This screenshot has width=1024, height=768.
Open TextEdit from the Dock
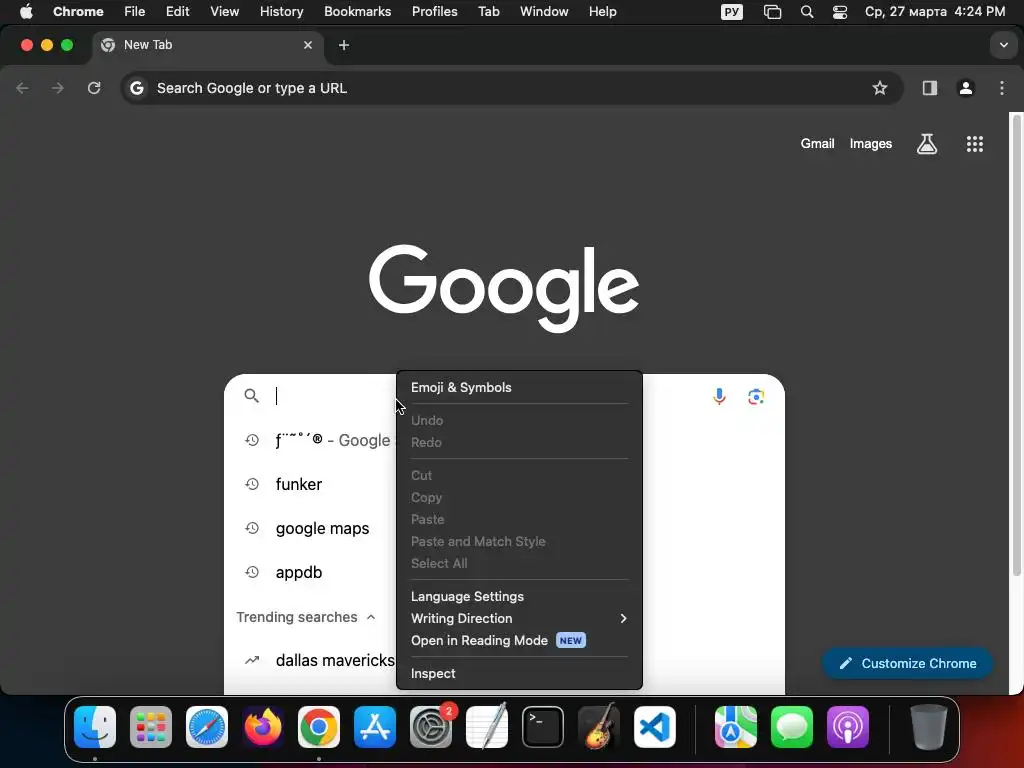click(x=487, y=727)
